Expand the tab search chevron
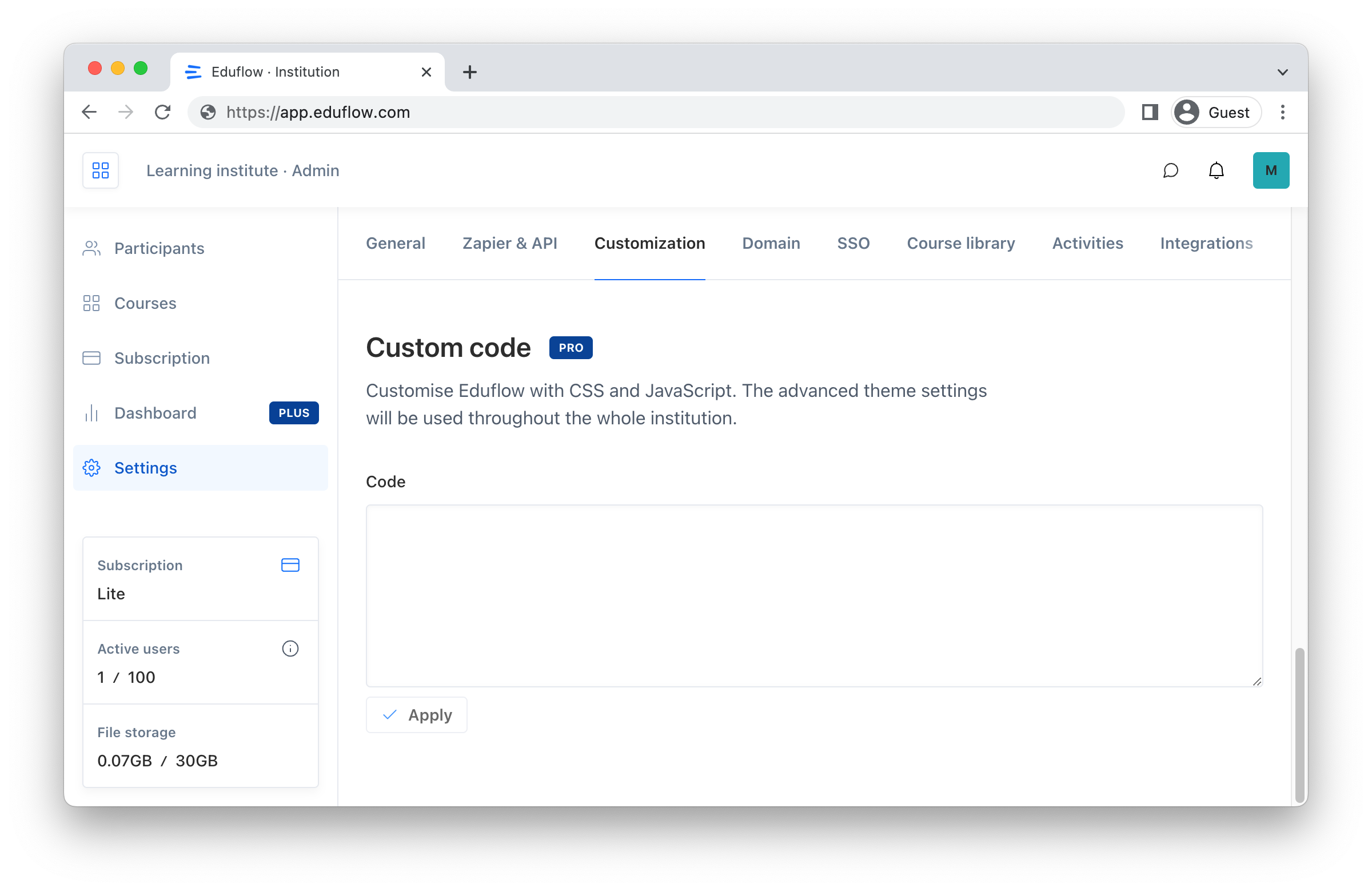Screen dimensions: 1372x891 tap(1283, 72)
